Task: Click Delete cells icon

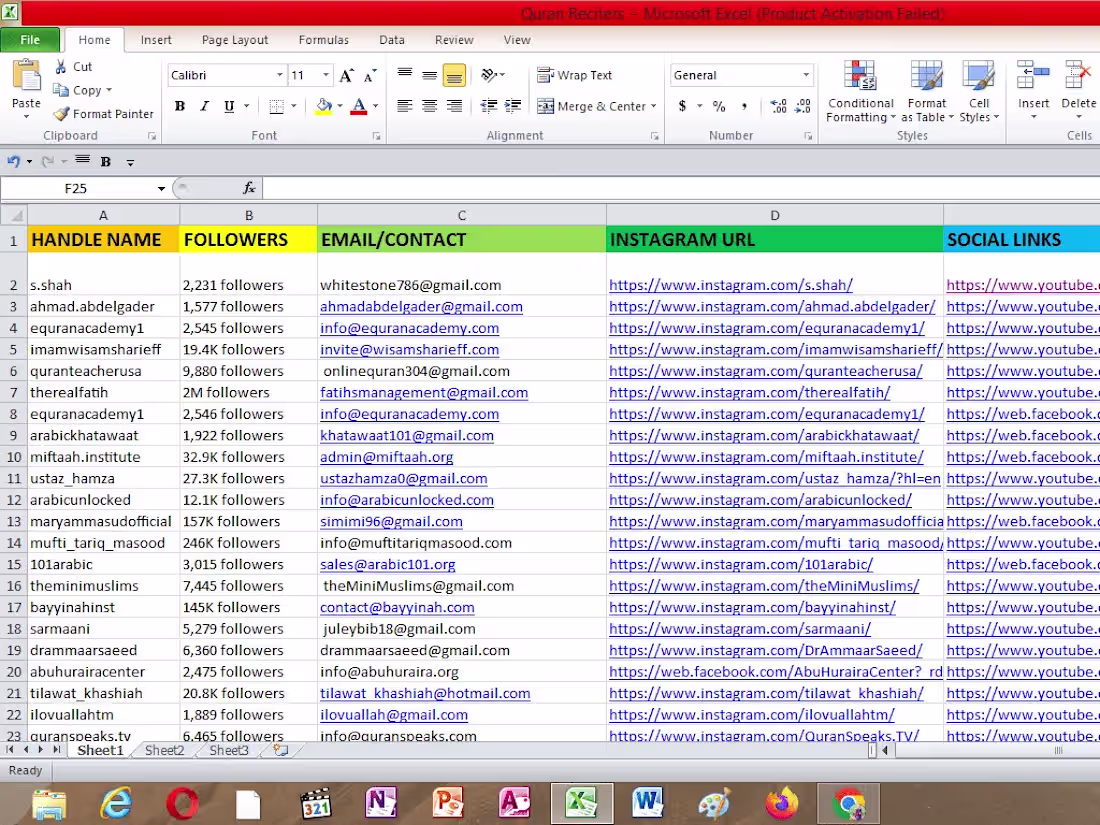Action: (x=1078, y=76)
